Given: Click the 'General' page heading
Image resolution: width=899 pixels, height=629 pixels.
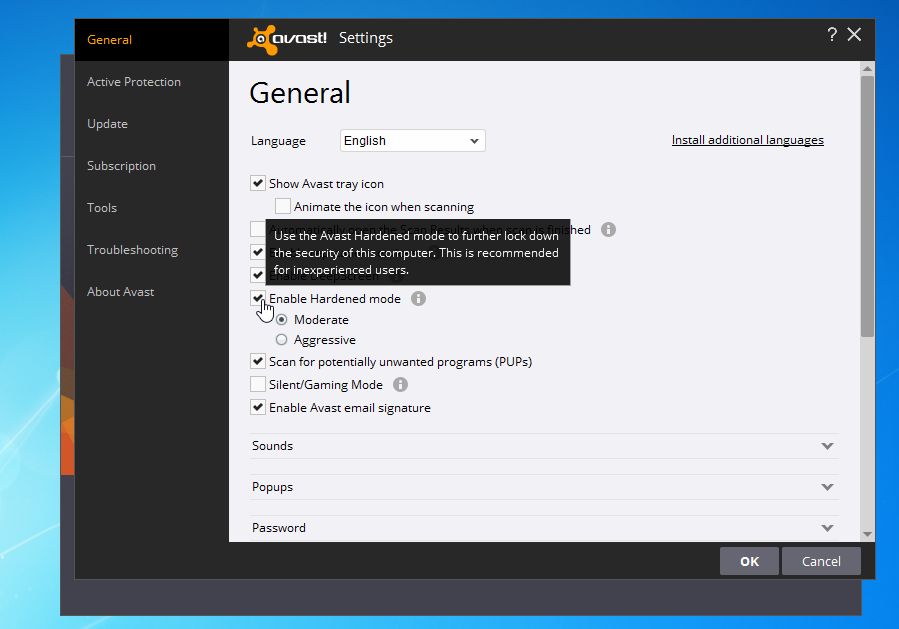Looking at the screenshot, I should coord(300,93).
